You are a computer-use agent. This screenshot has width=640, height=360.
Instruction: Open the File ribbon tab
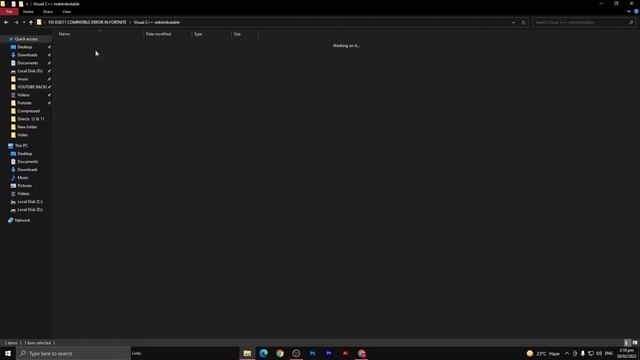coord(9,12)
